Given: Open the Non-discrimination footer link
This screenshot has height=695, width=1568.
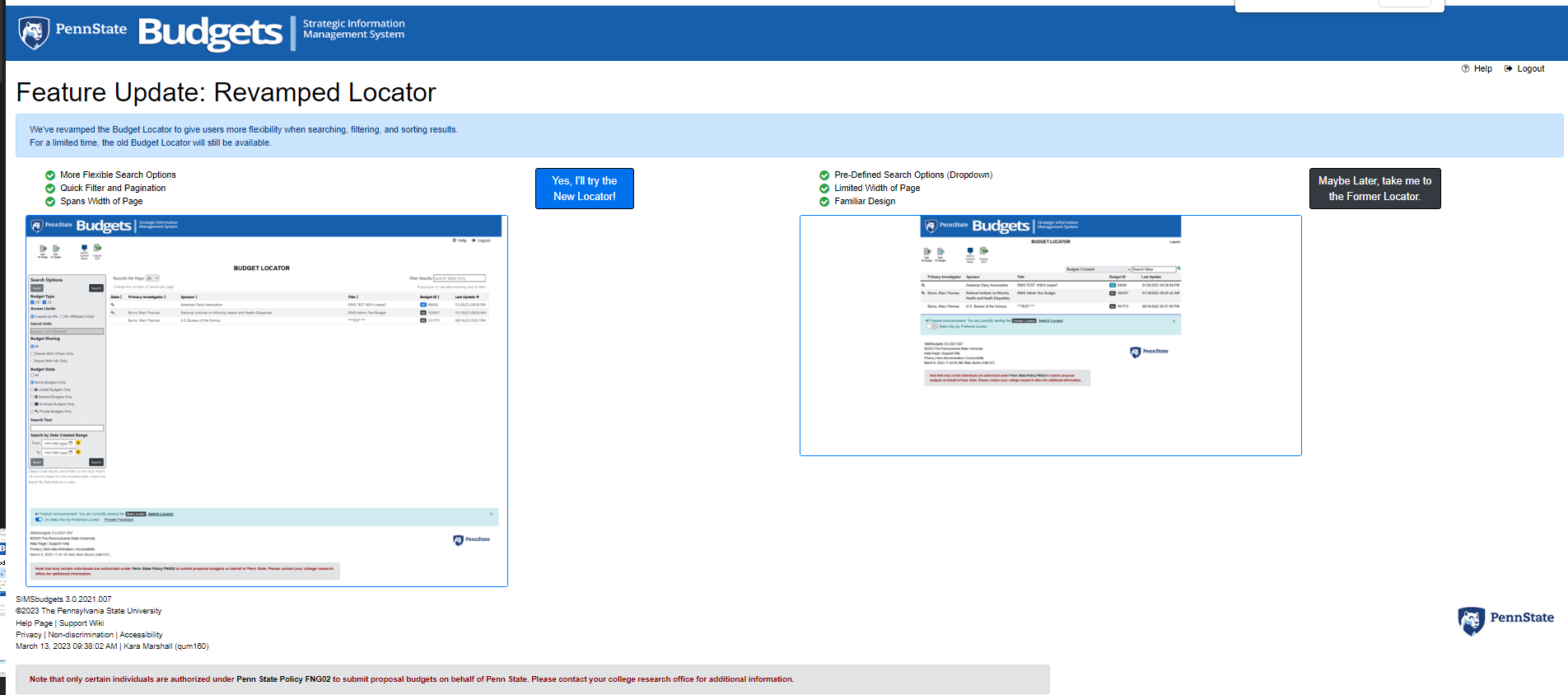Looking at the screenshot, I should [x=81, y=635].
